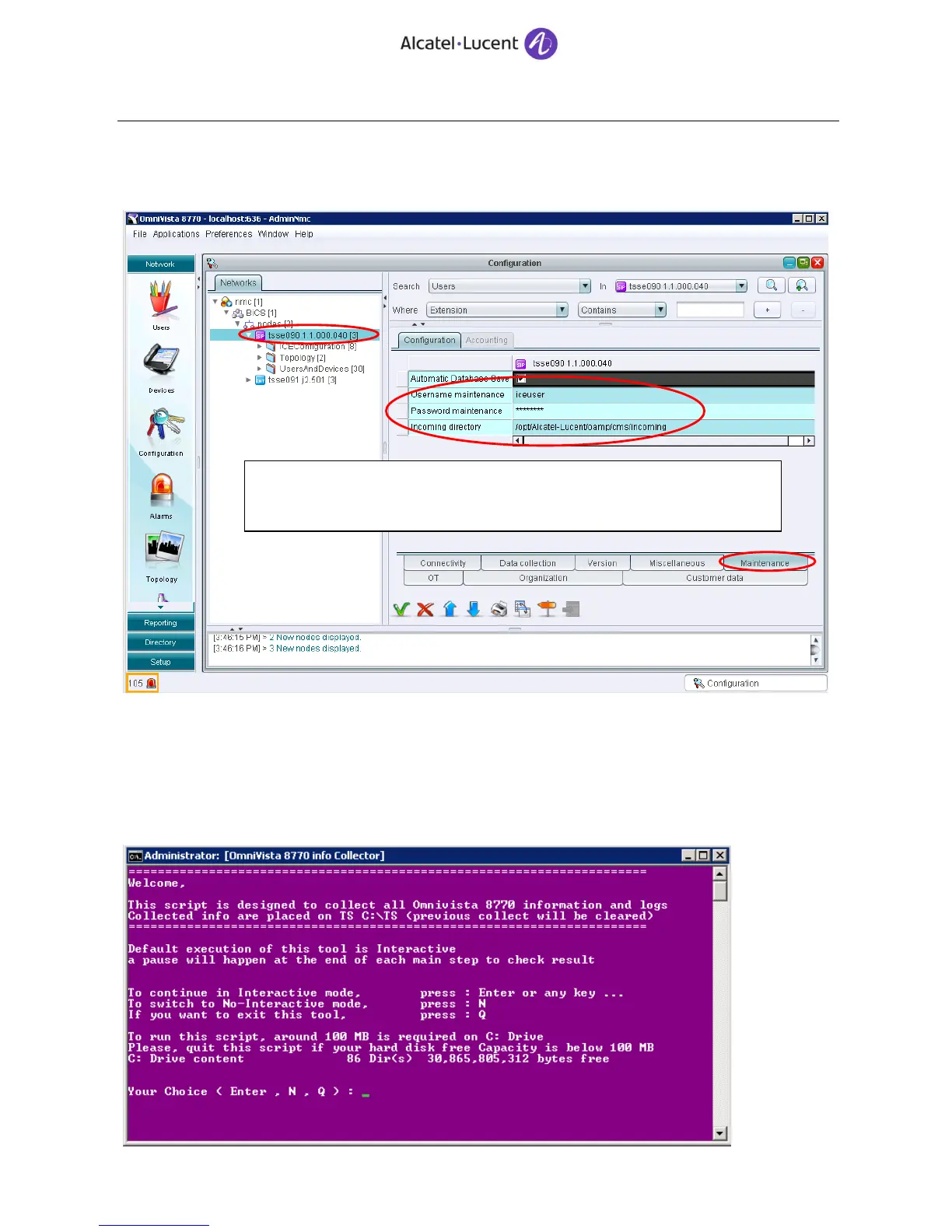
Task: Click the Network sidebar button
Action: [161, 264]
